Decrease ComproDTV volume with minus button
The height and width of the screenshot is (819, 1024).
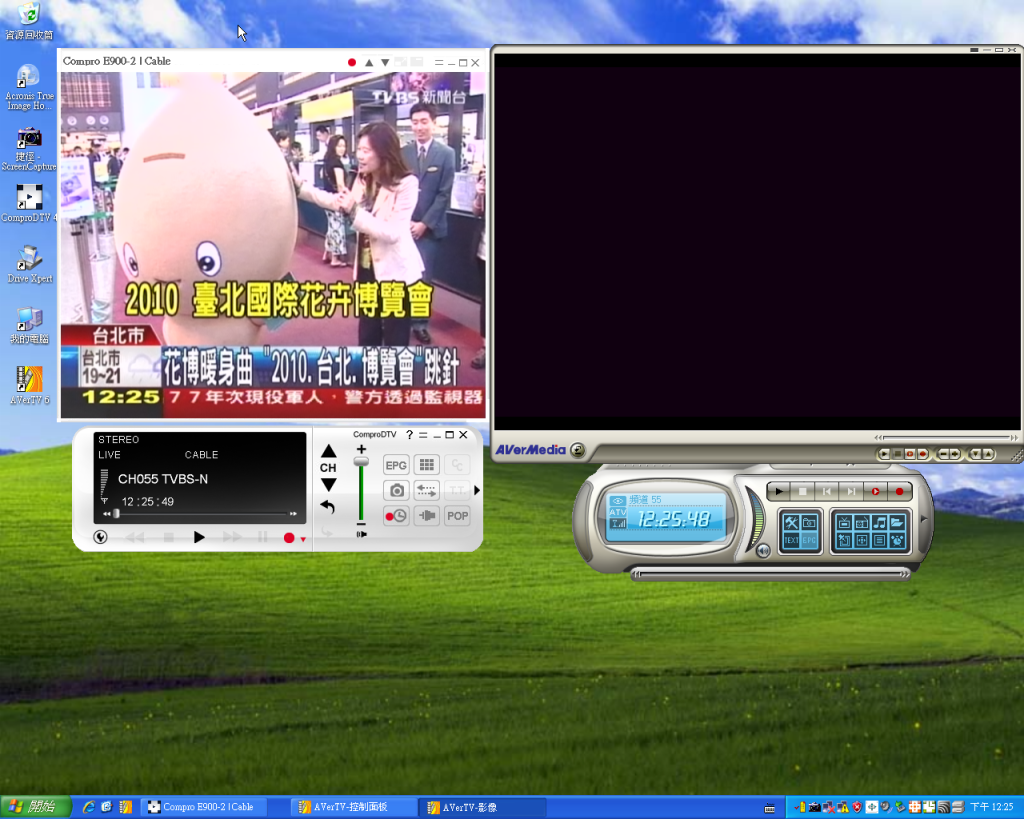(361, 524)
